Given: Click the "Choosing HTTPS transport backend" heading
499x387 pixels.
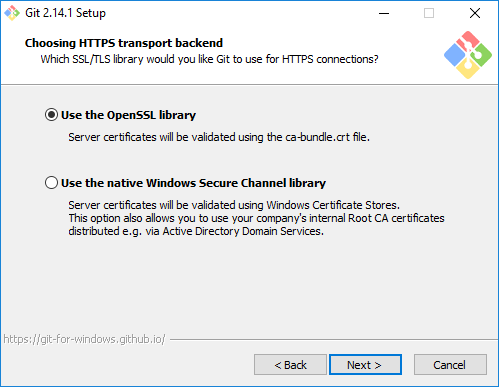Looking at the screenshot, I should (124, 43).
